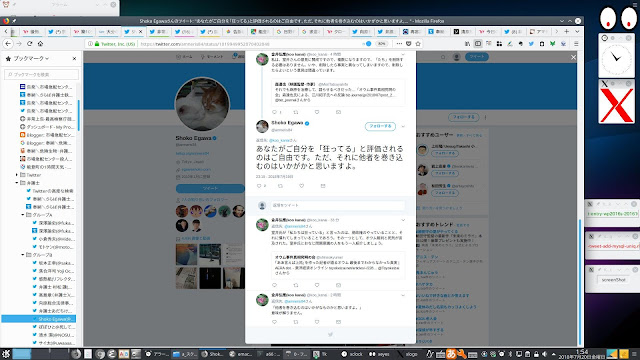
Task: Switch to xeyes task in taskbar
Action: [x=379, y=354]
